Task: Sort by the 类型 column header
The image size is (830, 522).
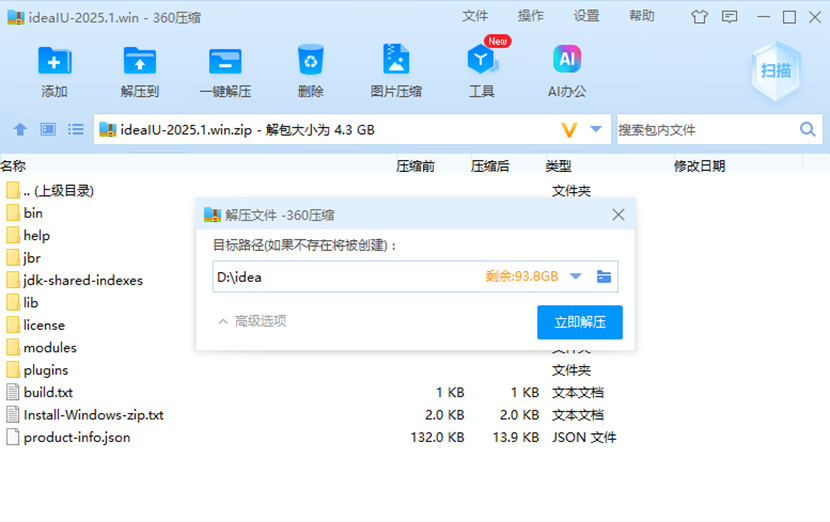Action: pos(558,166)
